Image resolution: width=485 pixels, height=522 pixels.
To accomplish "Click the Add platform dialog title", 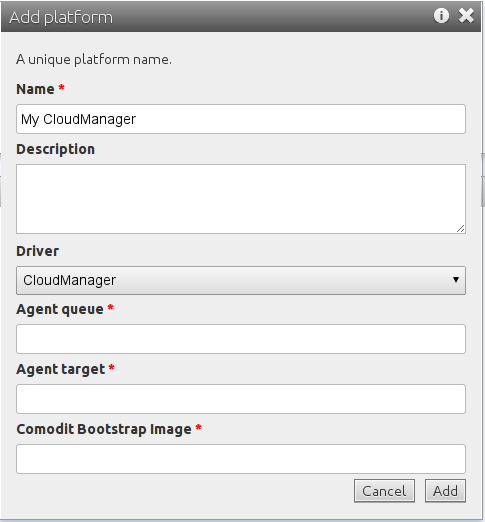I will click(x=61, y=17).
